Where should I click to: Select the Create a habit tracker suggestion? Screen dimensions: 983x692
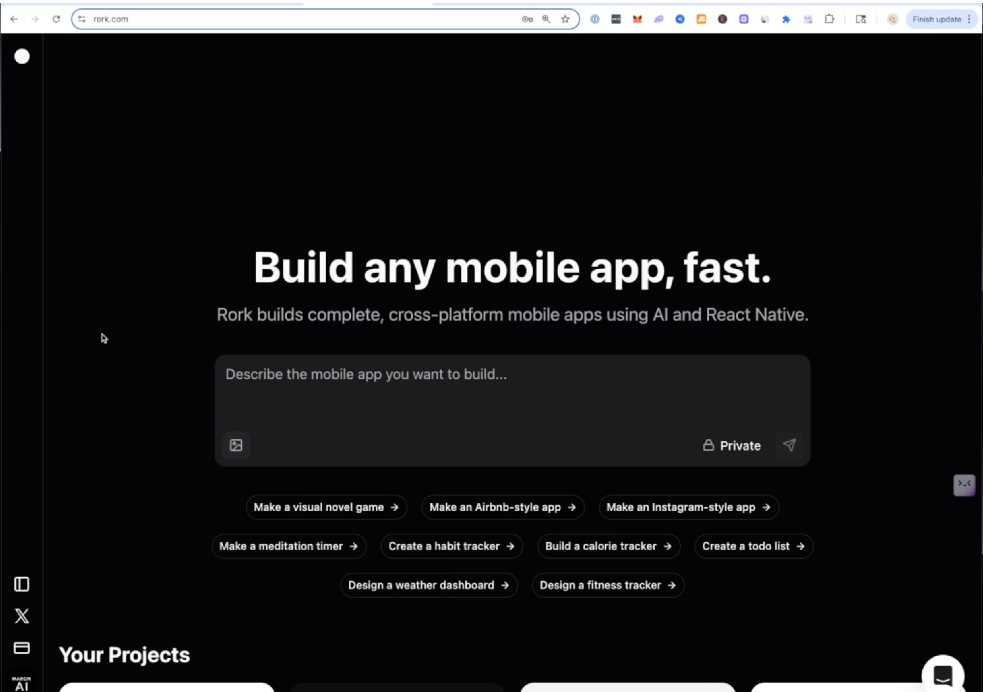coord(452,546)
